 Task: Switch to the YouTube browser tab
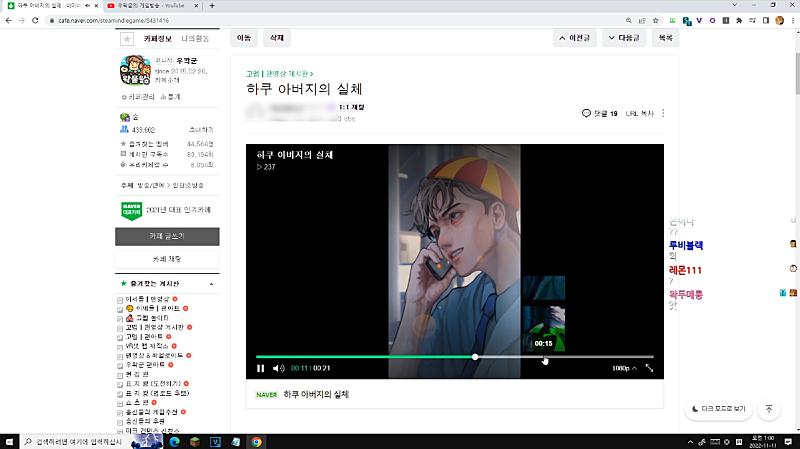[151, 6]
